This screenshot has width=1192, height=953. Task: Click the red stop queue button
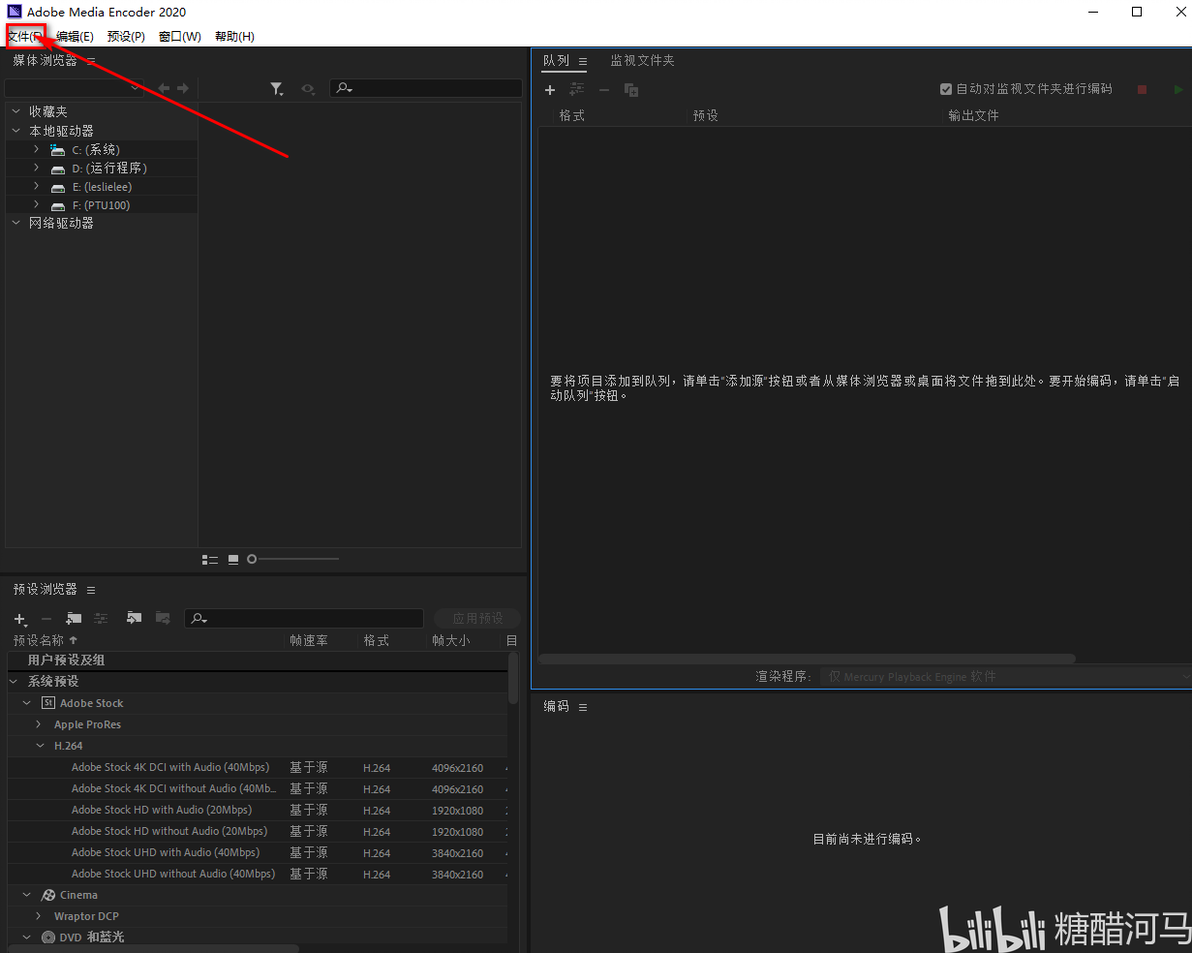click(x=1142, y=90)
